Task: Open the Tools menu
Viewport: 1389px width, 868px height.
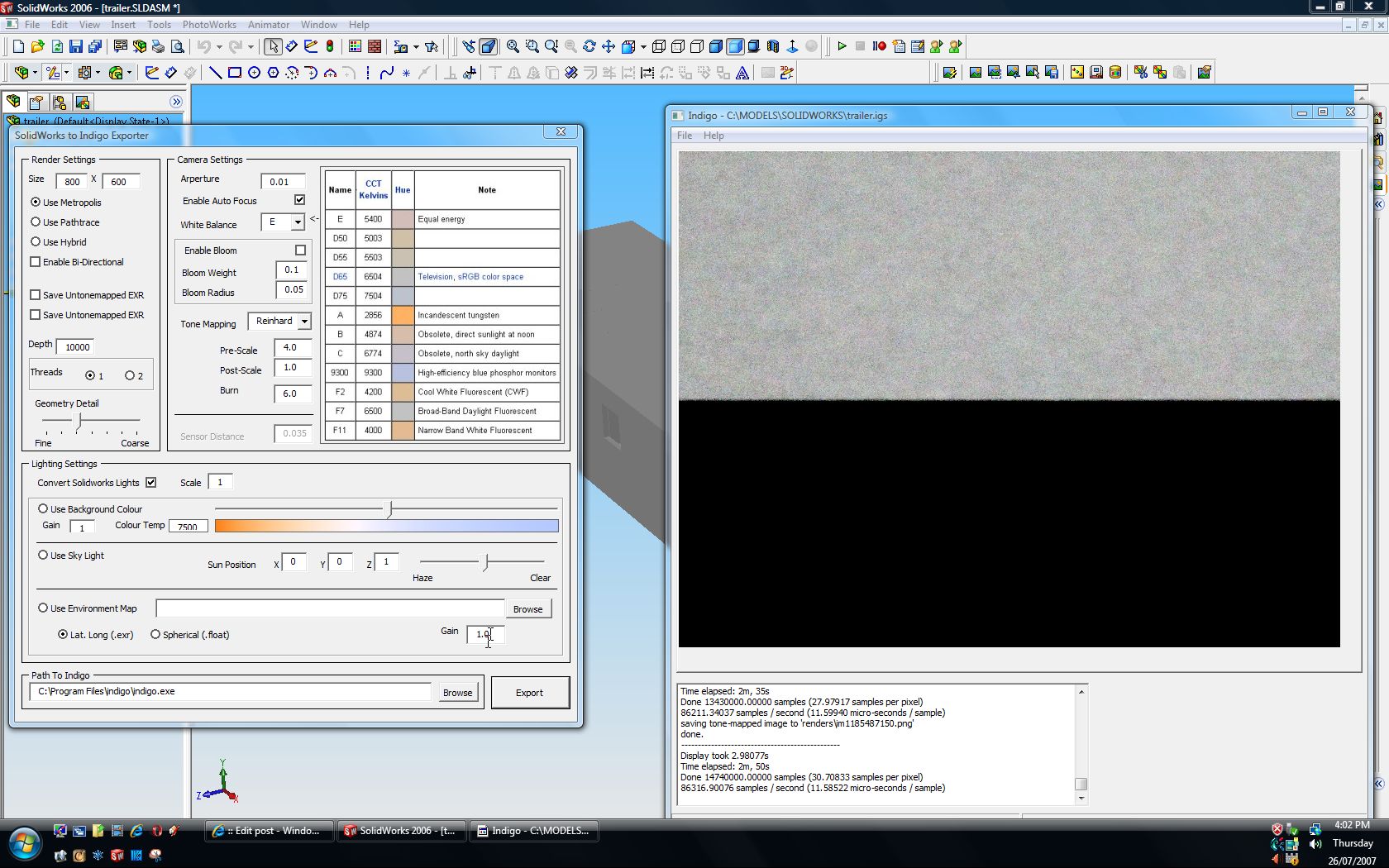Action: pos(159,25)
